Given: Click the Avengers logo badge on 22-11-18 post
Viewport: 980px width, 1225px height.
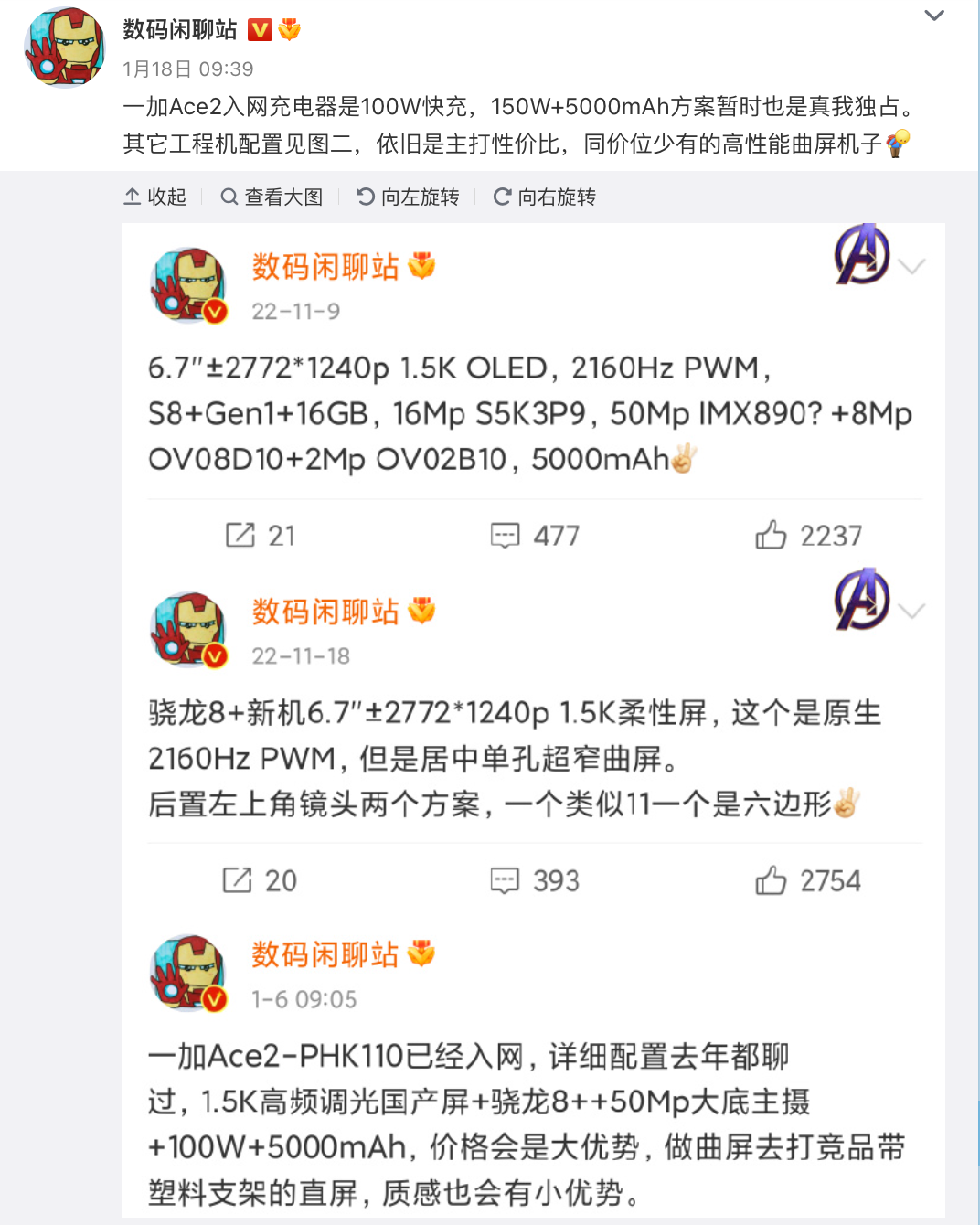Looking at the screenshot, I should [x=862, y=599].
